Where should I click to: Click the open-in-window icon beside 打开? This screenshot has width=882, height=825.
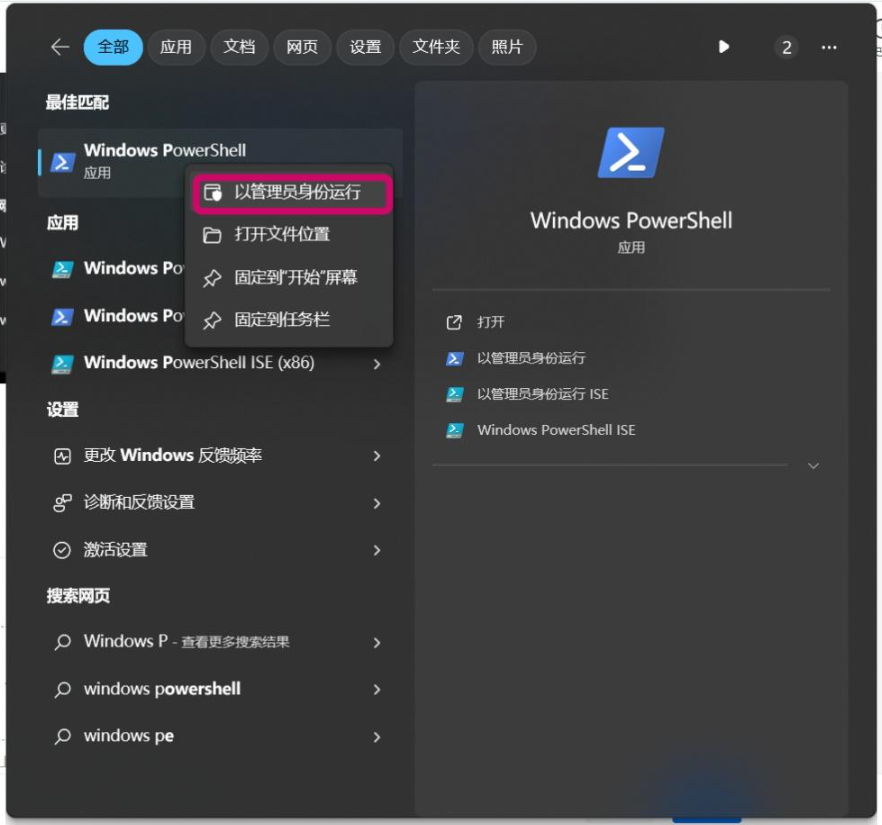tap(456, 322)
